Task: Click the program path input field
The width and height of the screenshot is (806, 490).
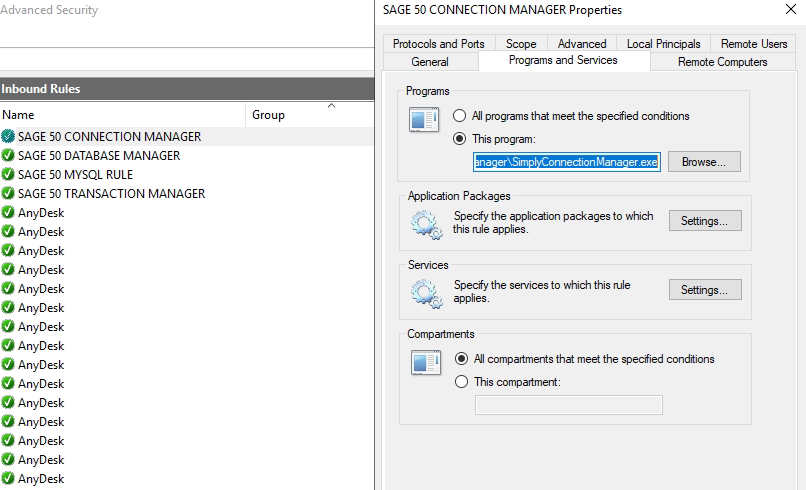Action: tap(566, 162)
